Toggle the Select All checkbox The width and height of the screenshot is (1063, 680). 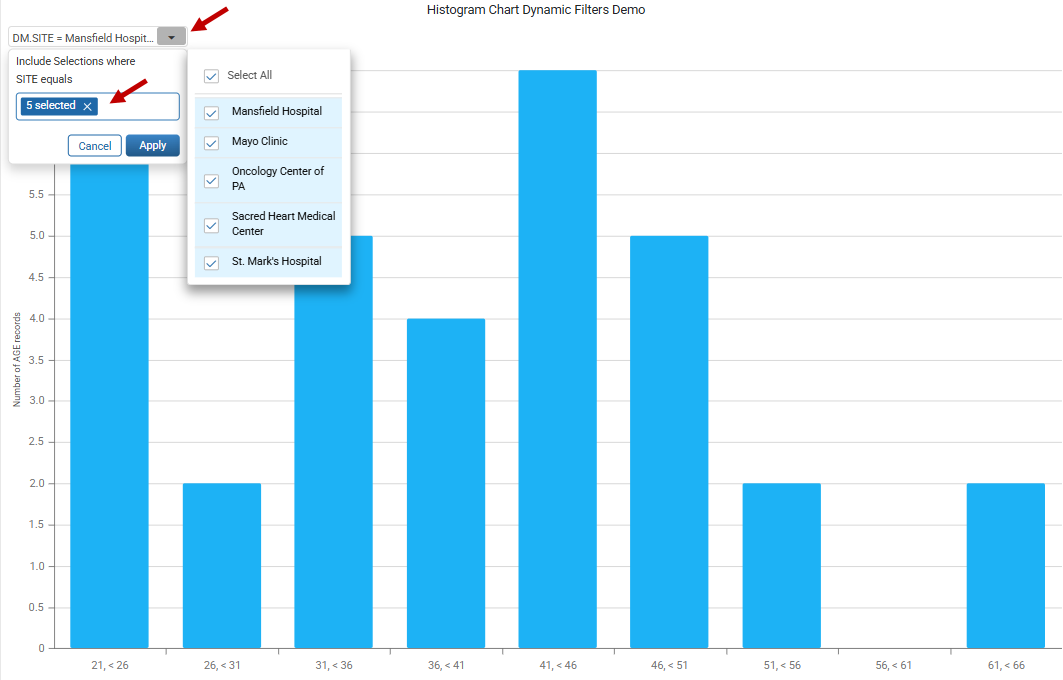coord(212,76)
